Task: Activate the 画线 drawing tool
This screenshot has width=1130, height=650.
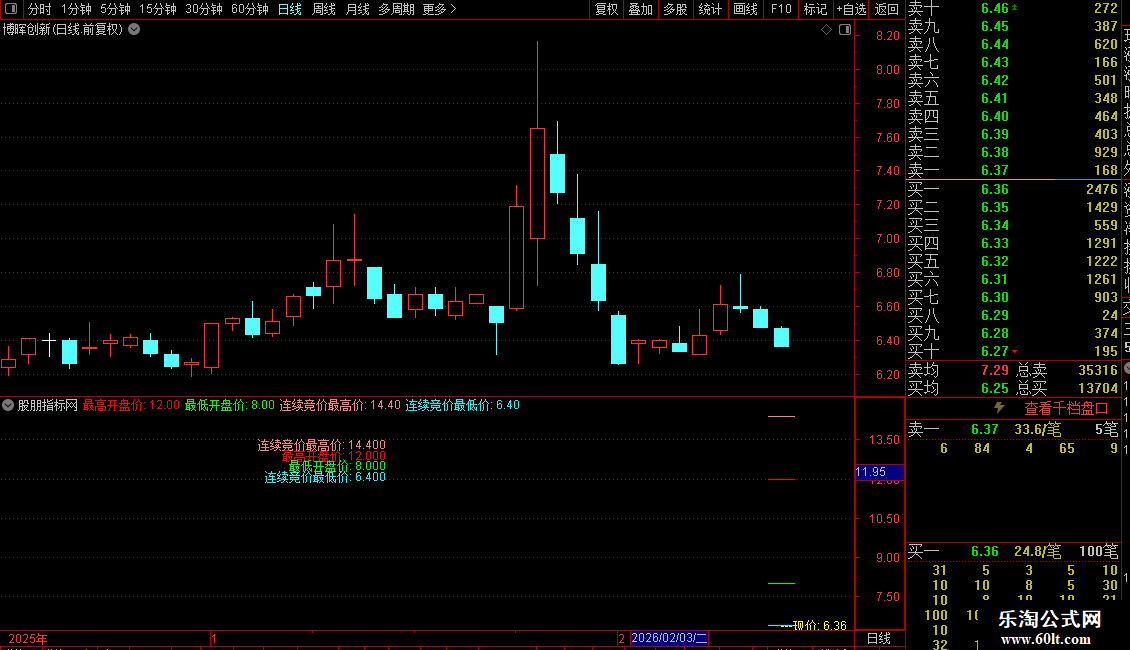Action: pyautogui.click(x=745, y=9)
